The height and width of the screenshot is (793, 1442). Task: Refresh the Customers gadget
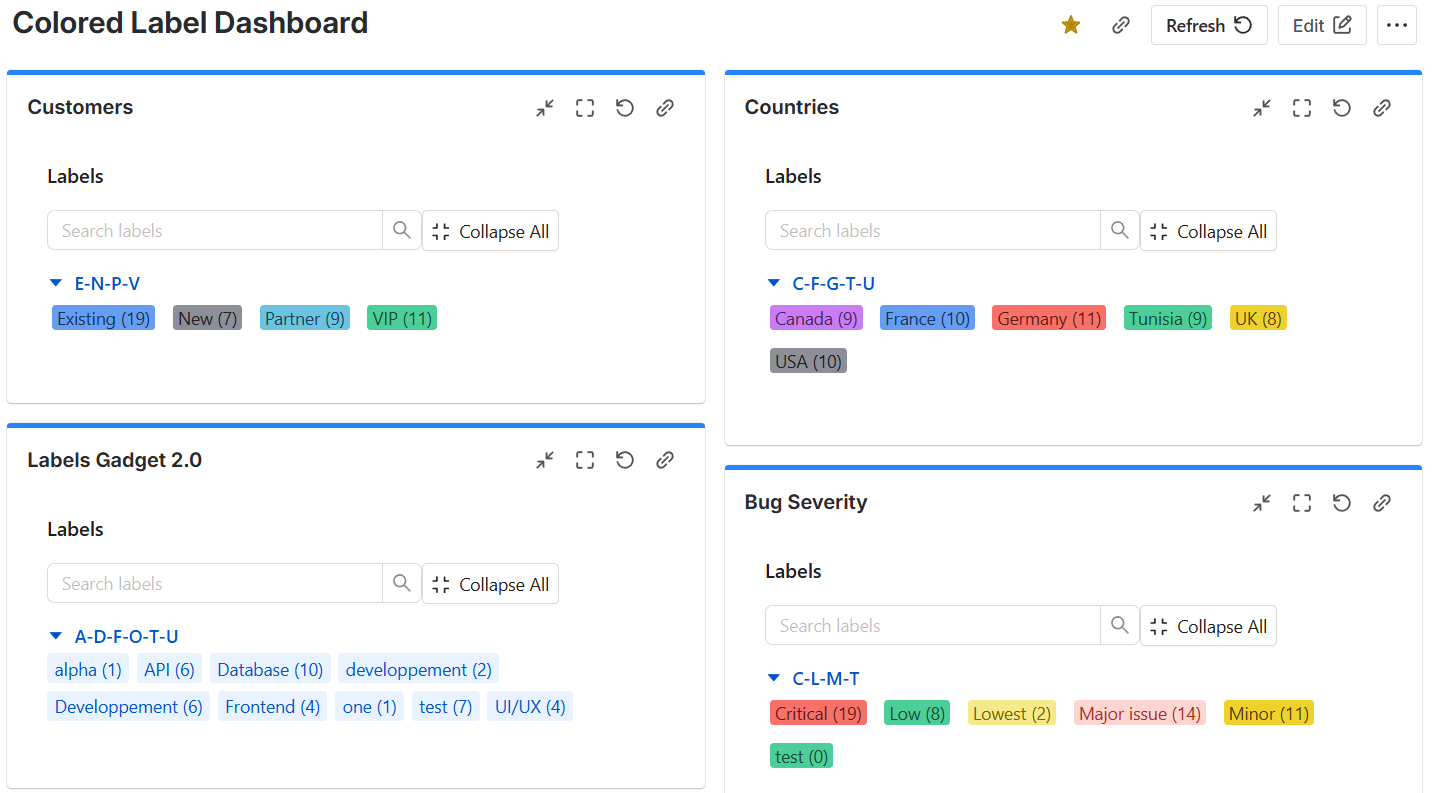tap(625, 107)
